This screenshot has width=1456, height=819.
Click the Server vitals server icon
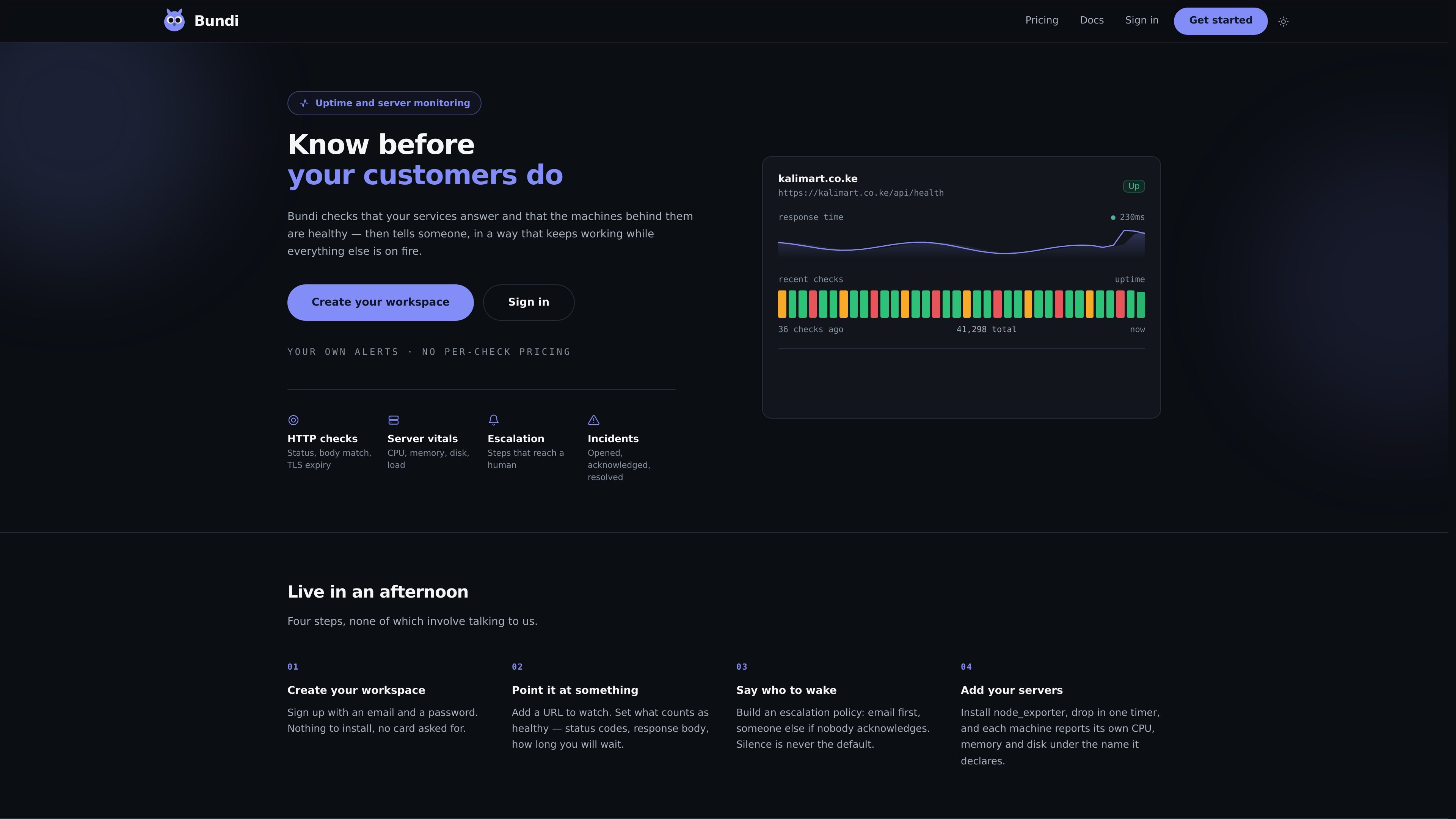click(394, 420)
